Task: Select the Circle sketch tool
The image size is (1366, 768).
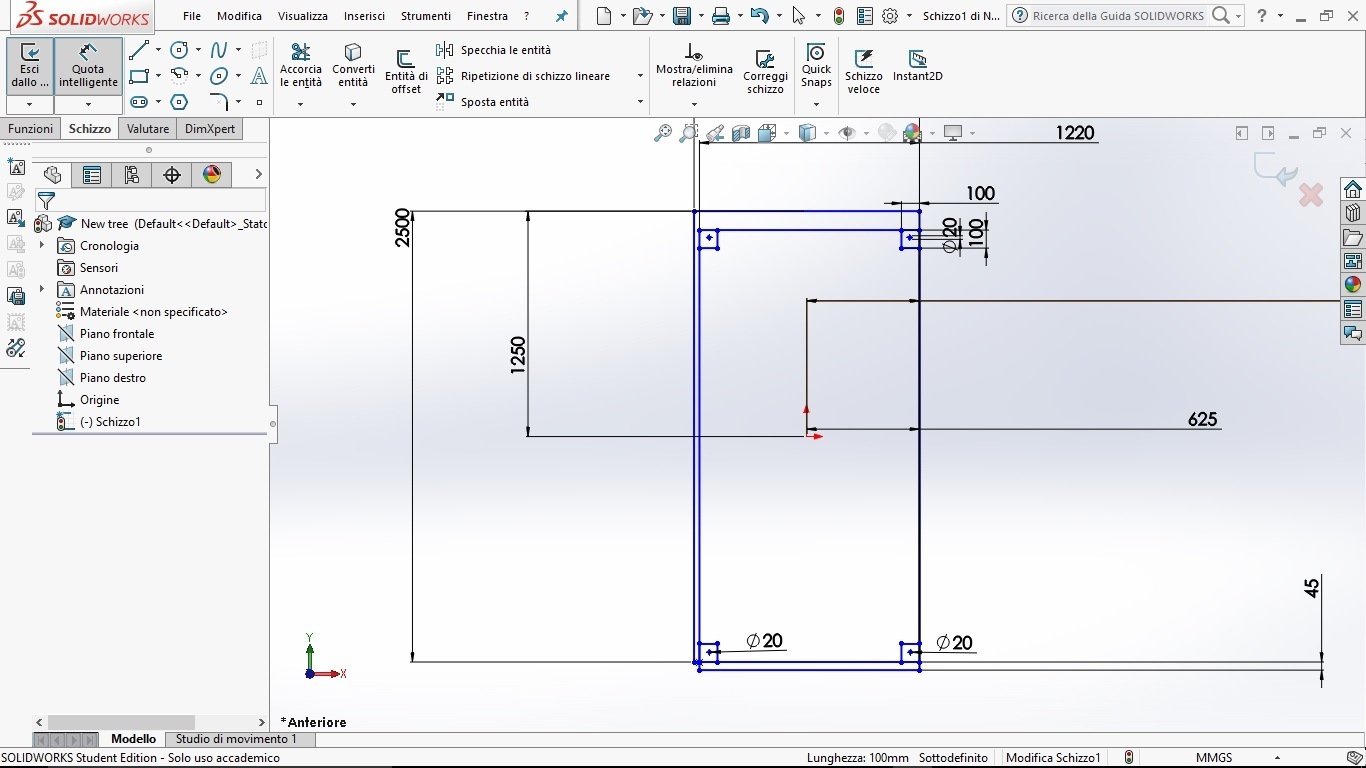Action: pyautogui.click(x=179, y=50)
